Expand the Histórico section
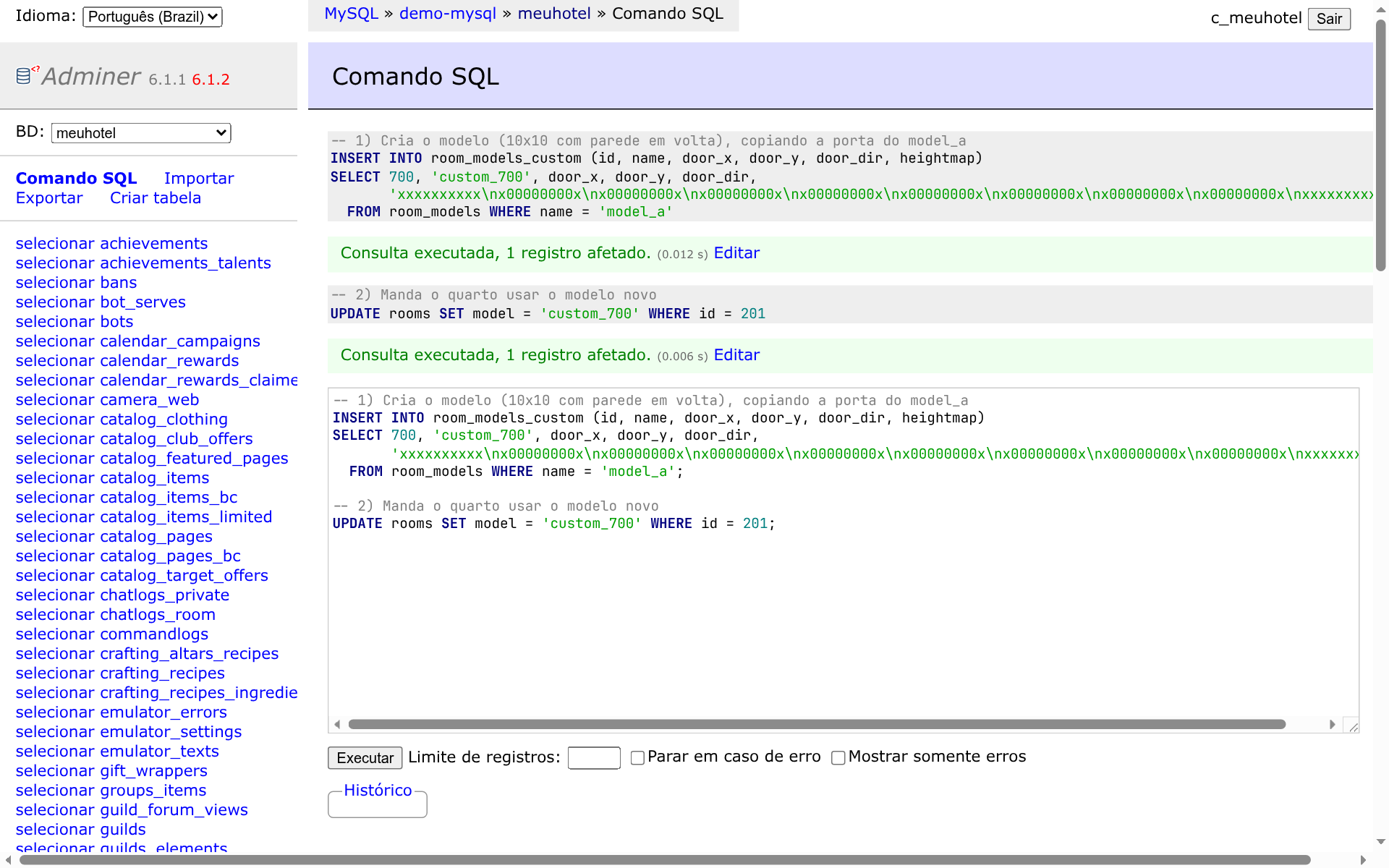This screenshot has height=868, width=1389. (x=378, y=791)
